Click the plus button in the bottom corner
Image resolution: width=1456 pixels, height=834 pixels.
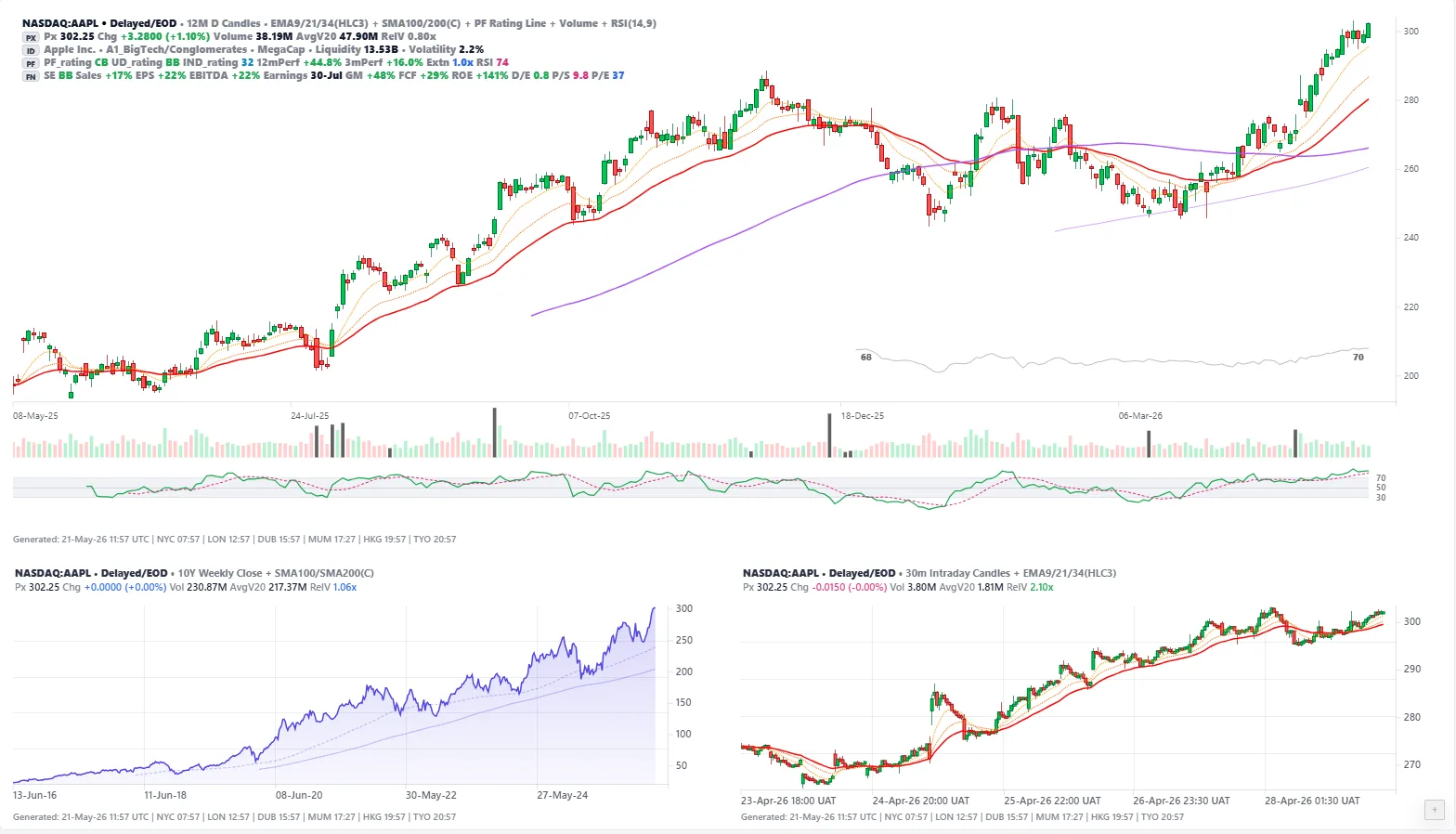1435,810
